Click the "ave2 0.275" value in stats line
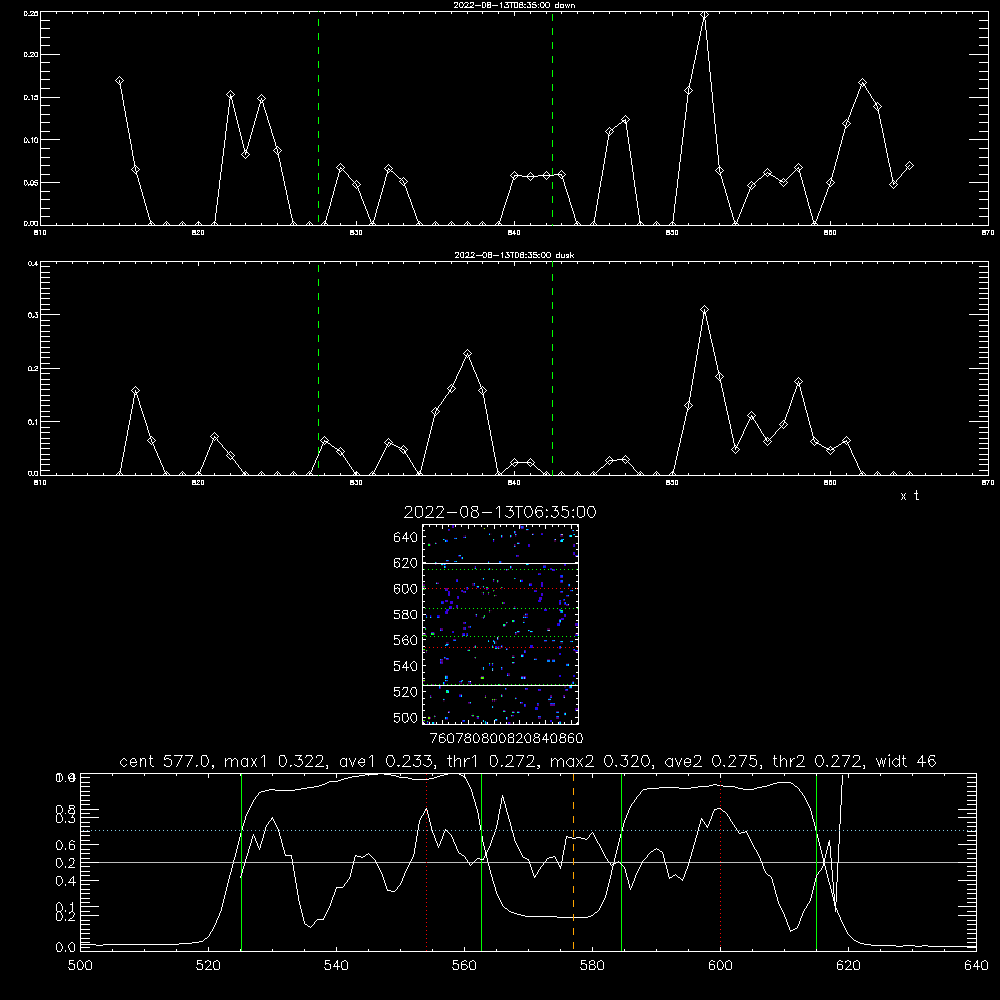 coord(712,761)
